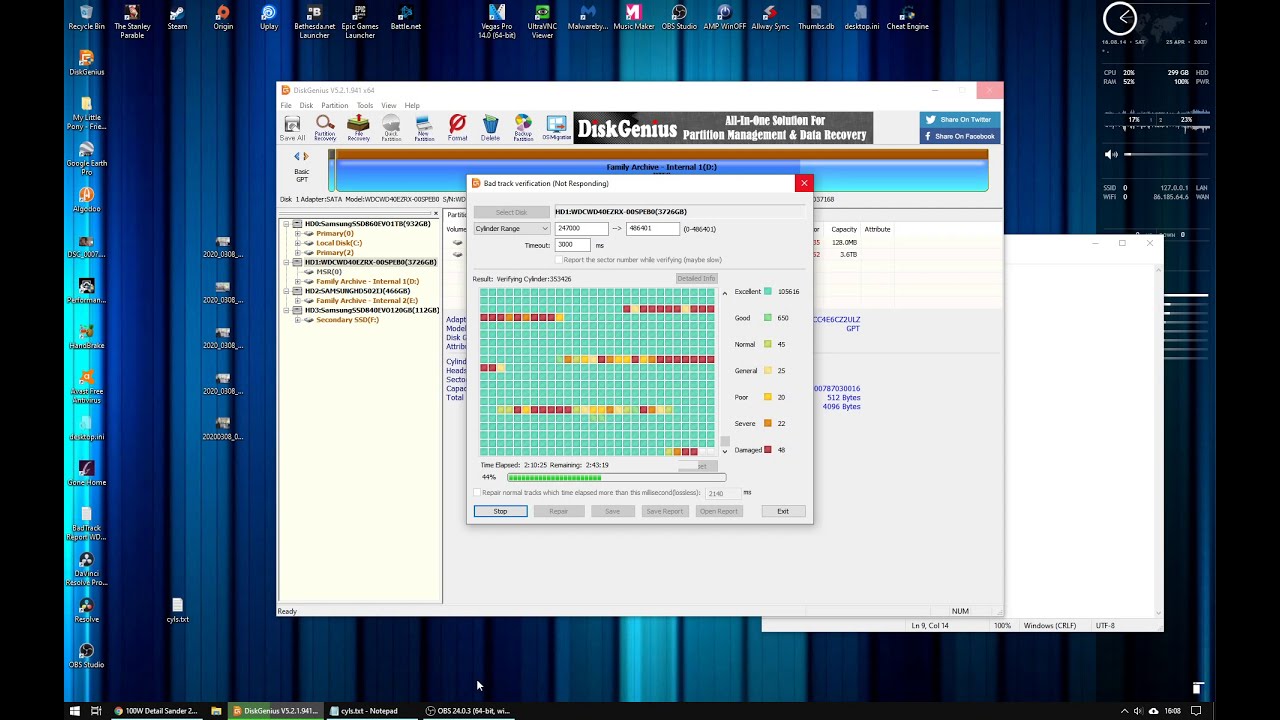Click the Save All toolbar icon
This screenshot has height=720, width=1280.
[x=292, y=128]
